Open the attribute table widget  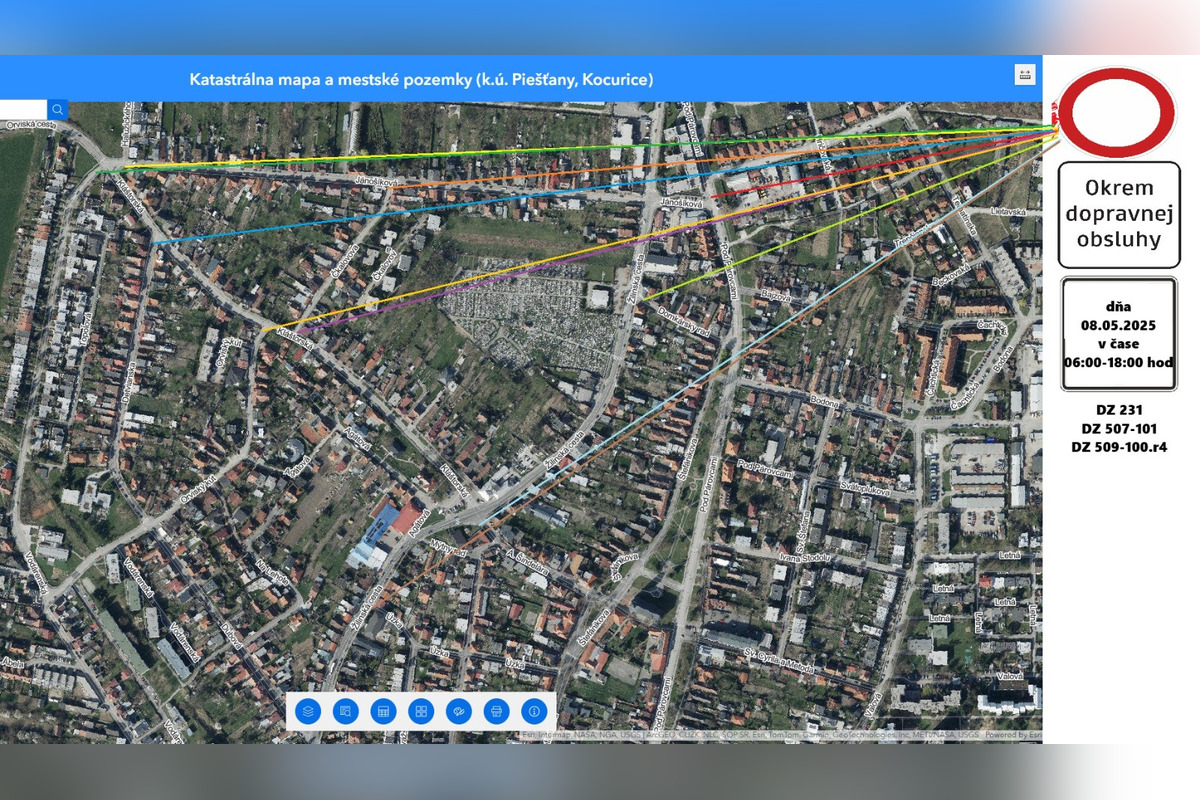pyautogui.click(x=383, y=711)
